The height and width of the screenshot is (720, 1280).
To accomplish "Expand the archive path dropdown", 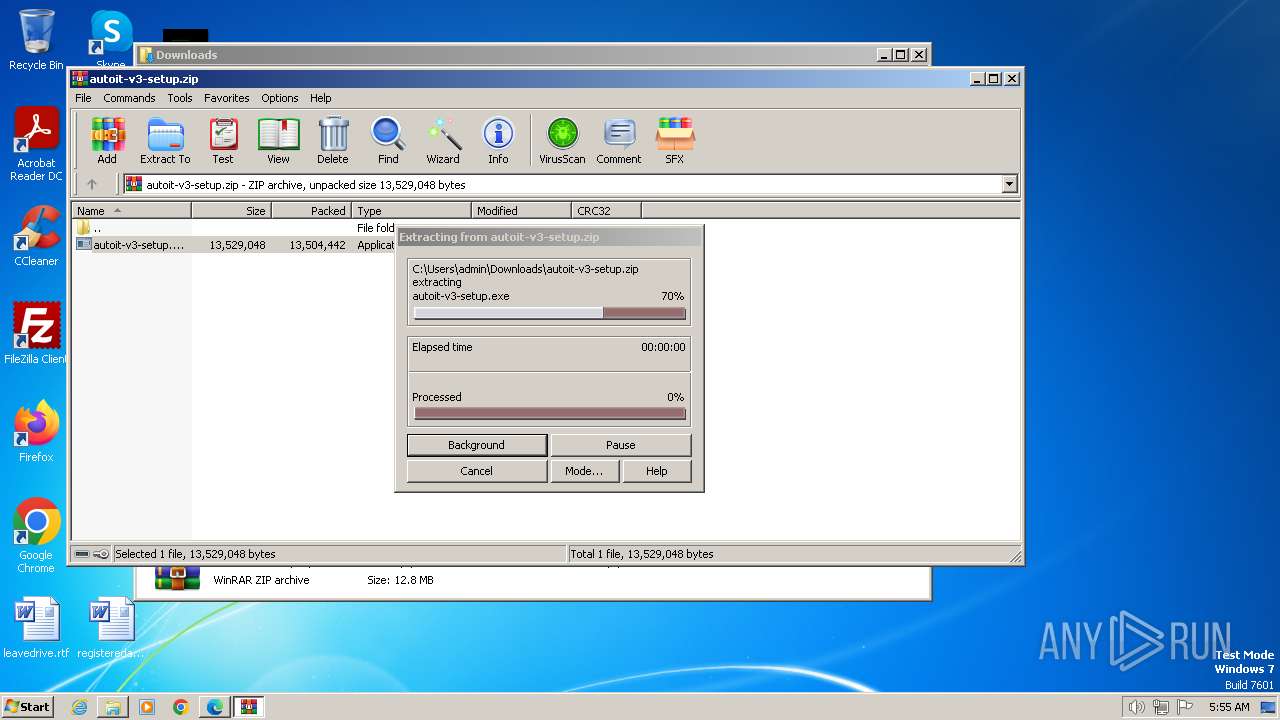I will 1009,184.
